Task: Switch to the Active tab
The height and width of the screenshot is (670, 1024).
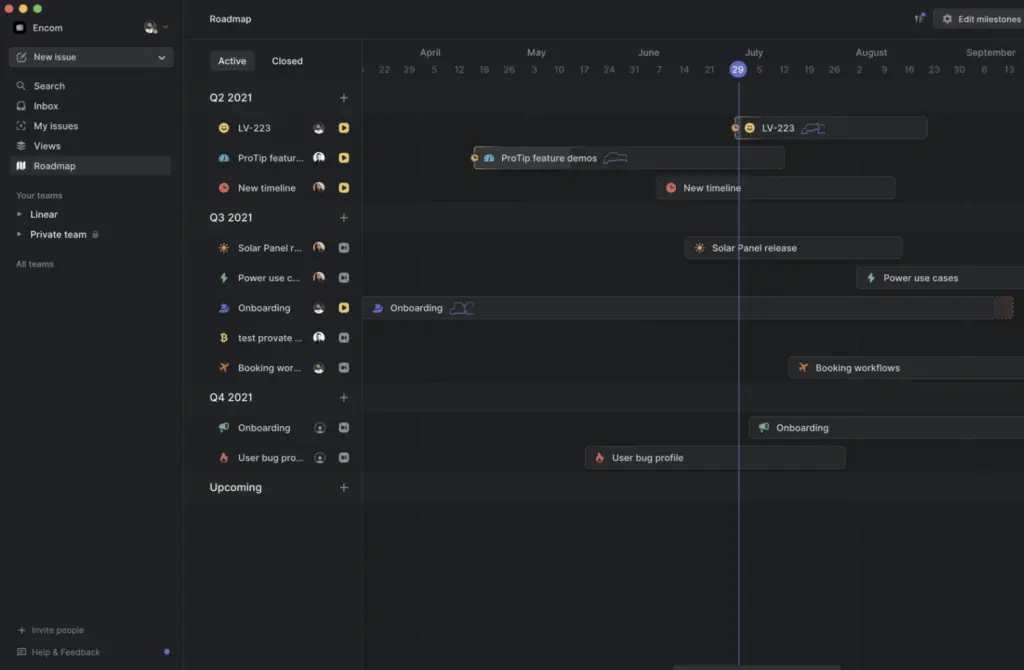Action: tap(232, 61)
